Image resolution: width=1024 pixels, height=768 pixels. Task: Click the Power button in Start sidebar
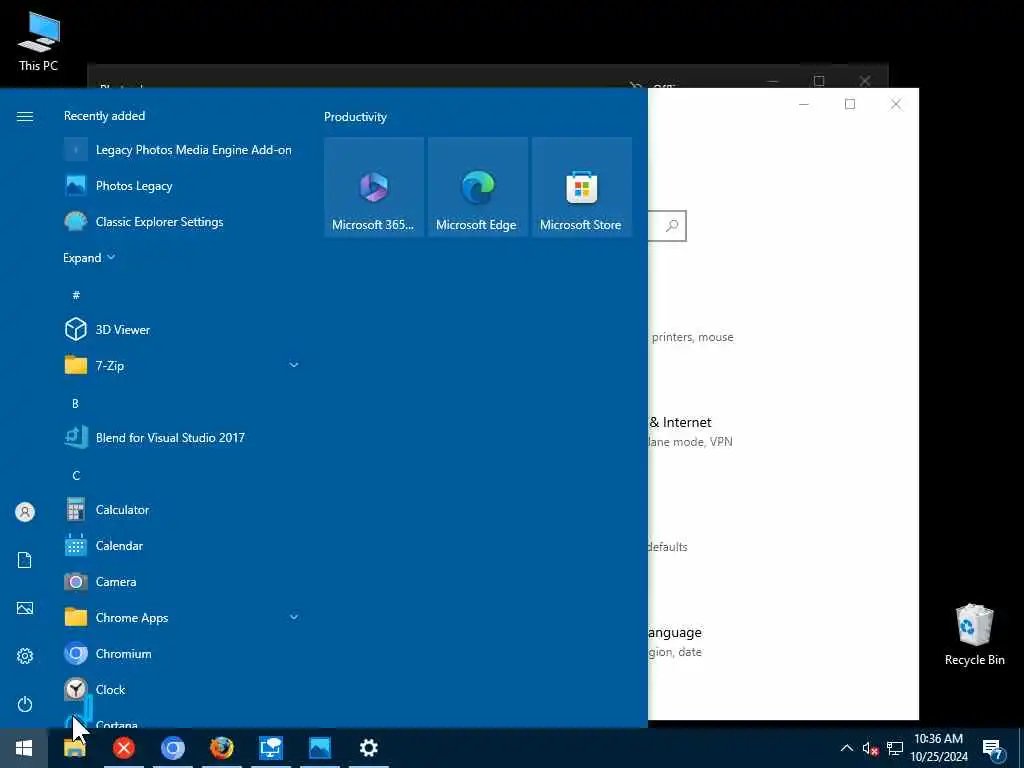25,705
